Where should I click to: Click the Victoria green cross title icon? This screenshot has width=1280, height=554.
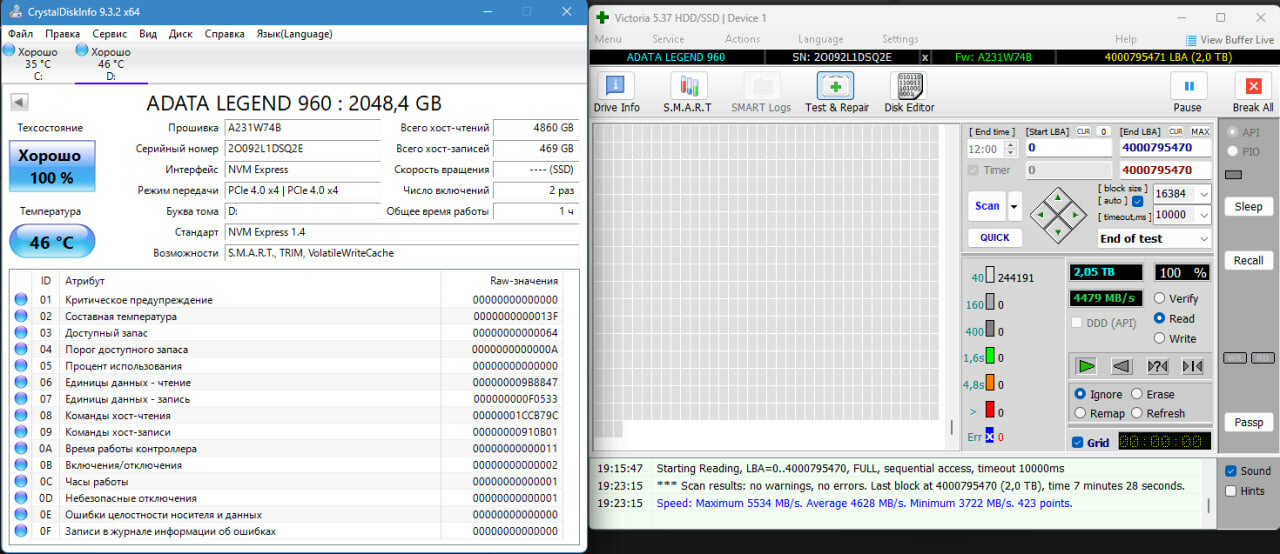coord(602,17)
